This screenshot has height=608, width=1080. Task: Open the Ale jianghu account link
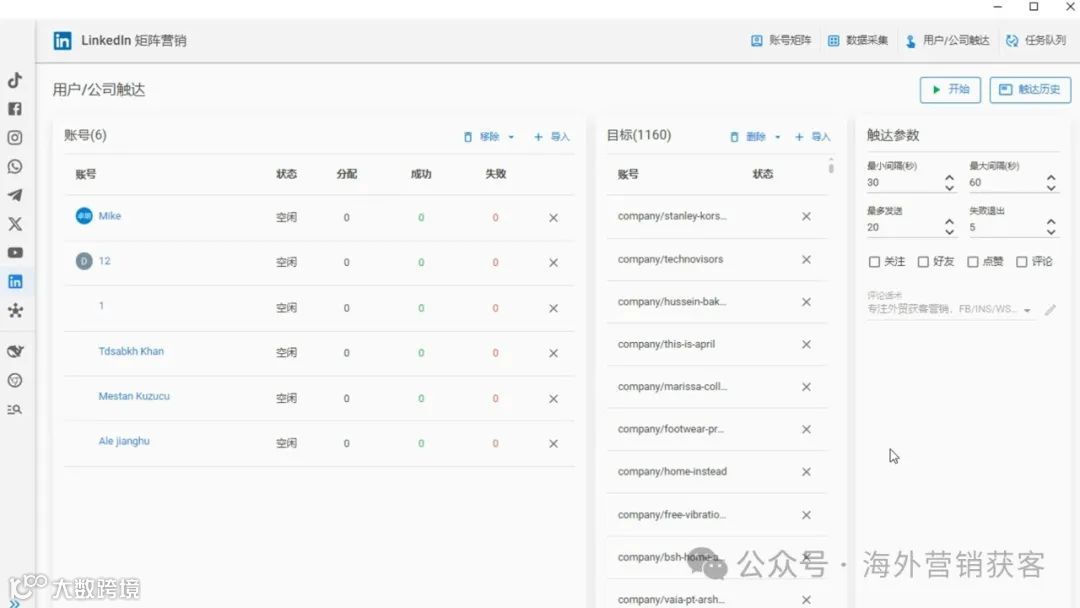tap(124, 441)
